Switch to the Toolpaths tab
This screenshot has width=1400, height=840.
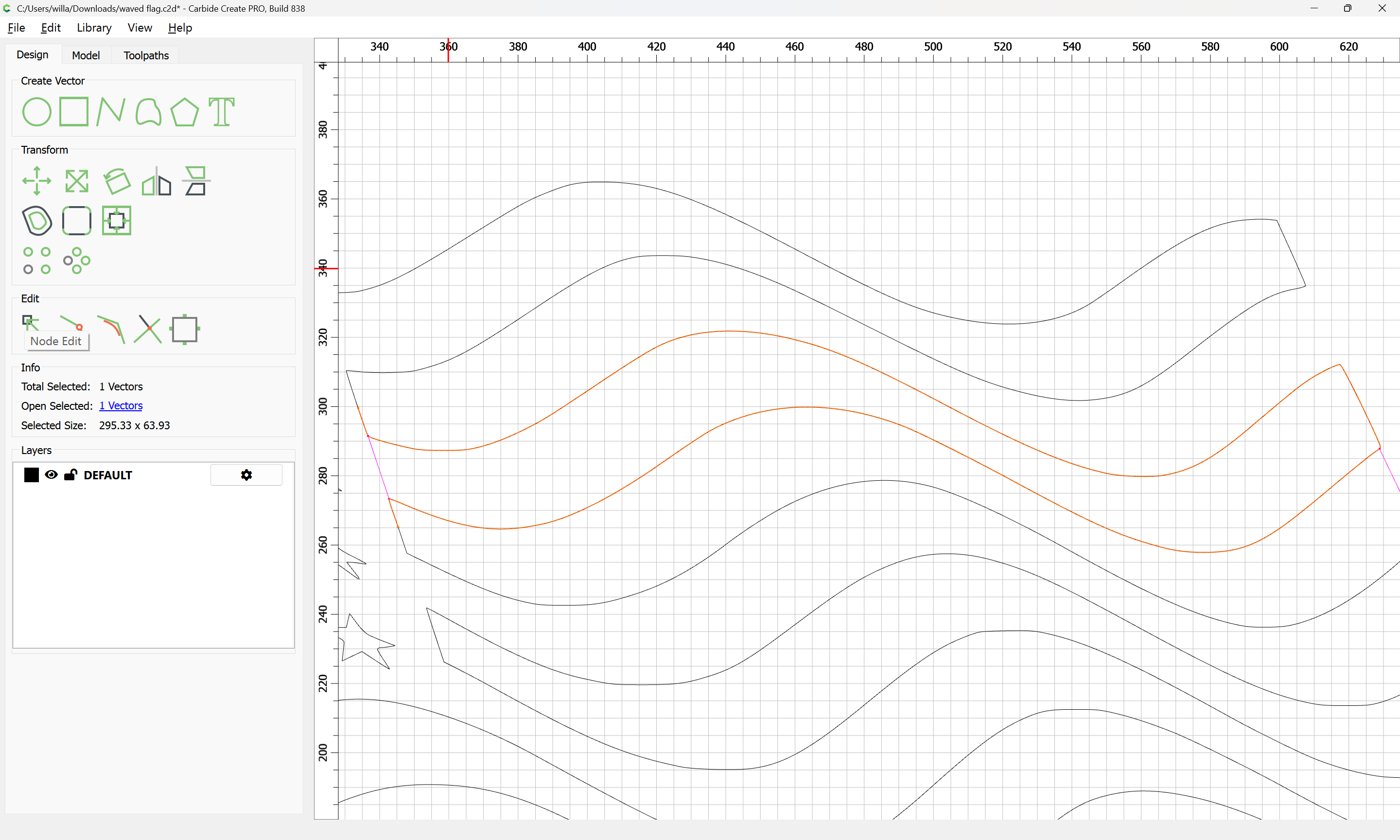point(146,55)
